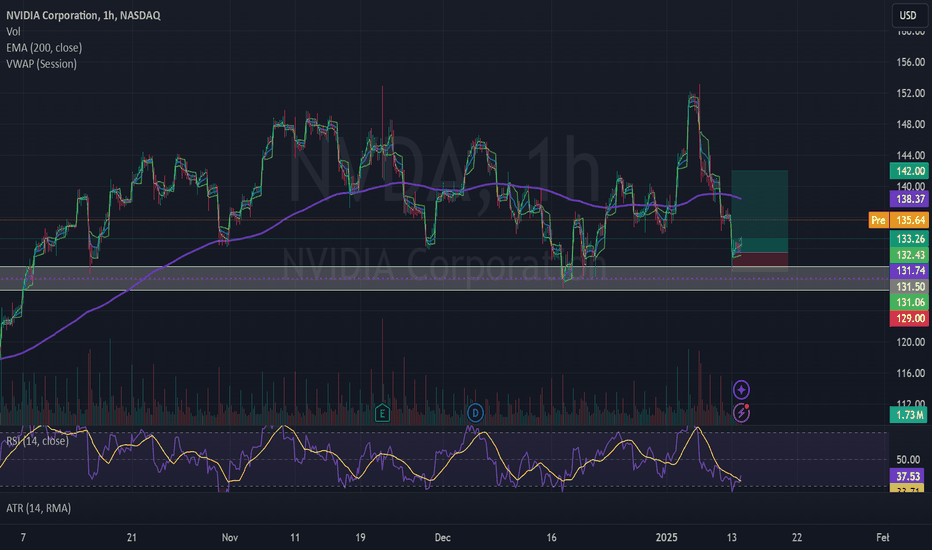Select the Vol indicator legend
The width and height of the screenshot is (932, 550).
pyautogui.click(x=13, y=32)
